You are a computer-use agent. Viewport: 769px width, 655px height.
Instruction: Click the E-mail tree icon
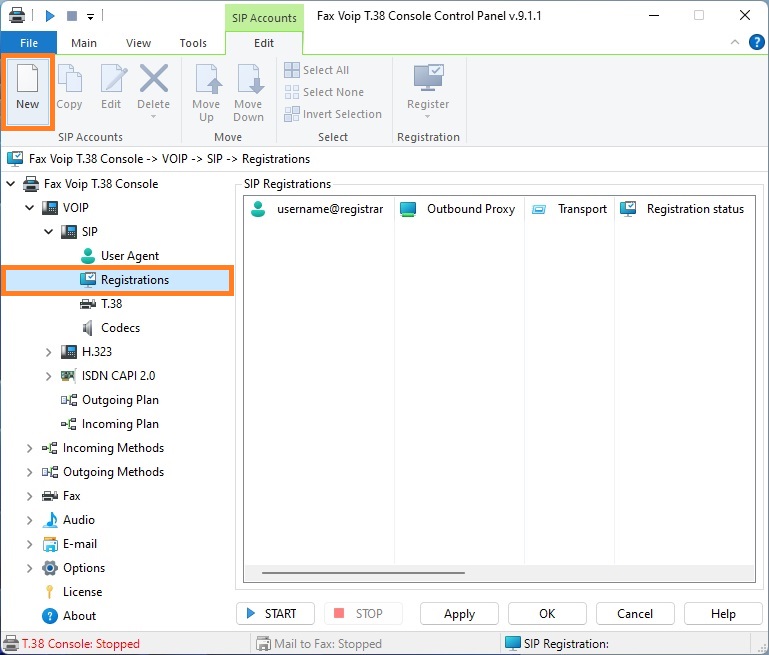click(x=50, y=544)
